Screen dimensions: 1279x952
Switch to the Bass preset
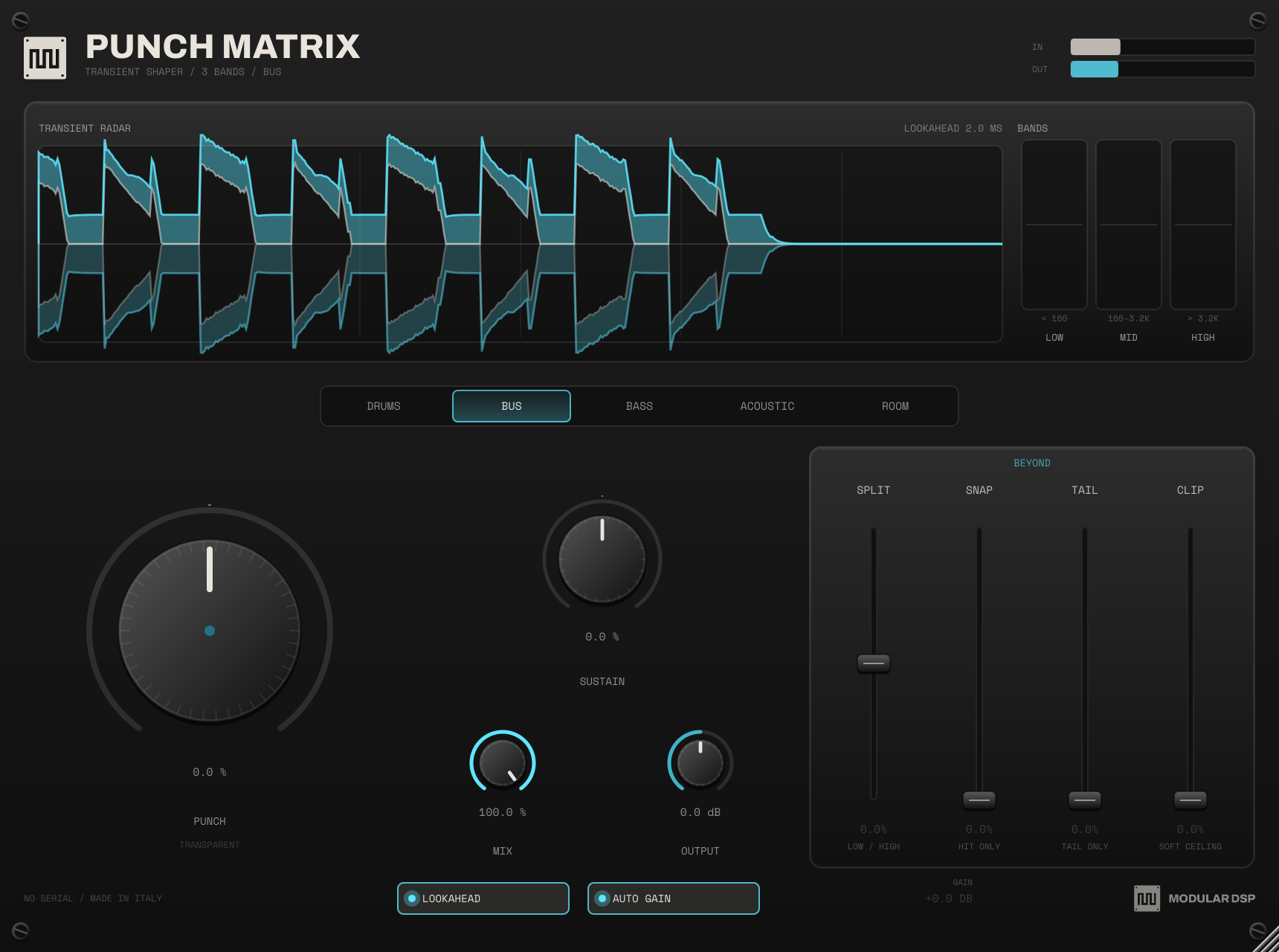coord(639,406)
